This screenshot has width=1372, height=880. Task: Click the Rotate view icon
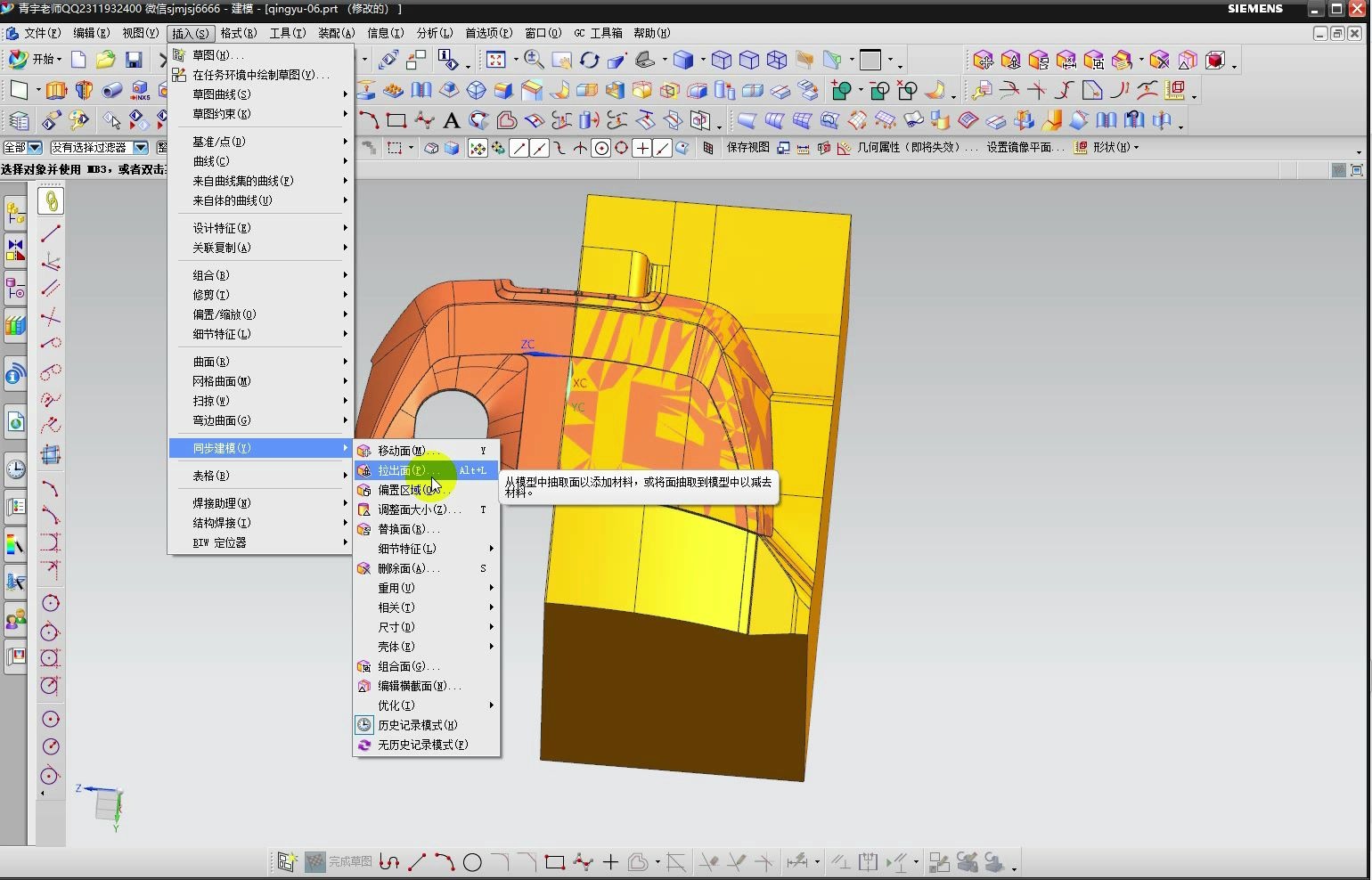pos(589,60)
